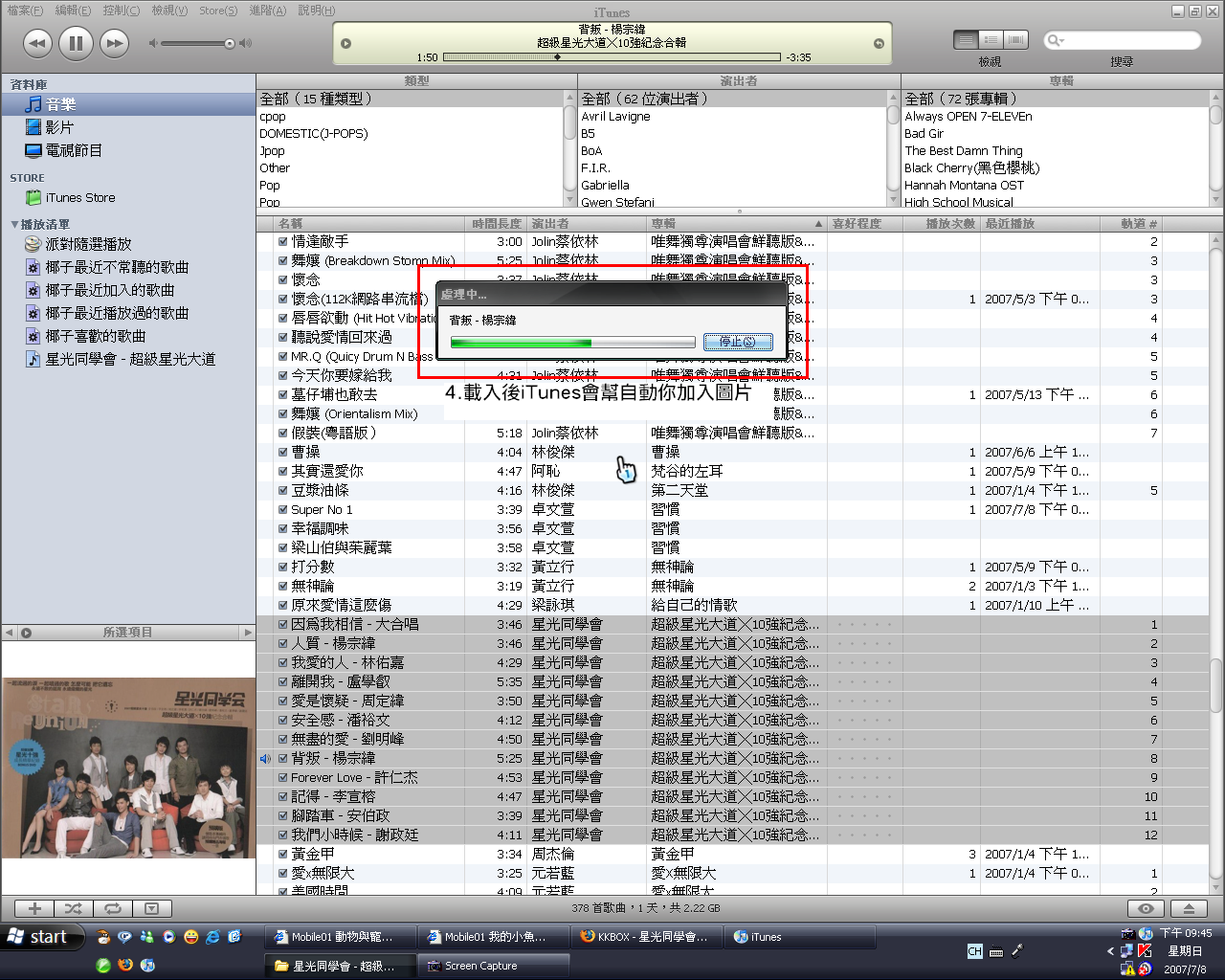Switch to KKBOX - 星光同學會 taskbar window
This screenshot has height=980, width=1225.
tap(646, 937)
